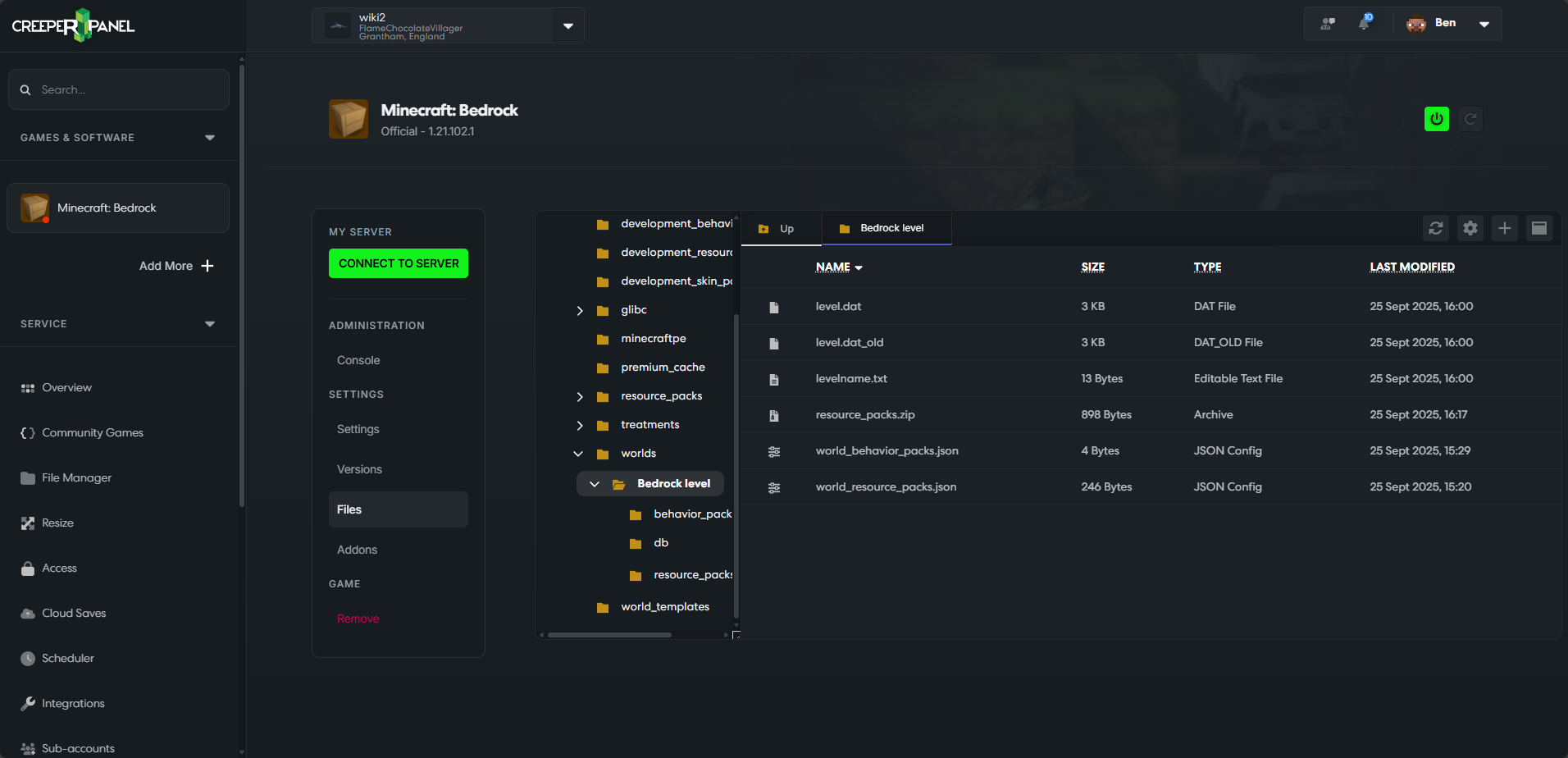Click Connect to Server button
Viewport: 1568px width, 758px height.
pyautogui.click(x=399, y=263)
